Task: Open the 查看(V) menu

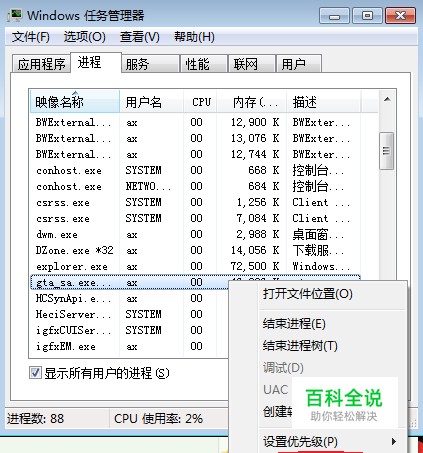Action: (140, 37)
